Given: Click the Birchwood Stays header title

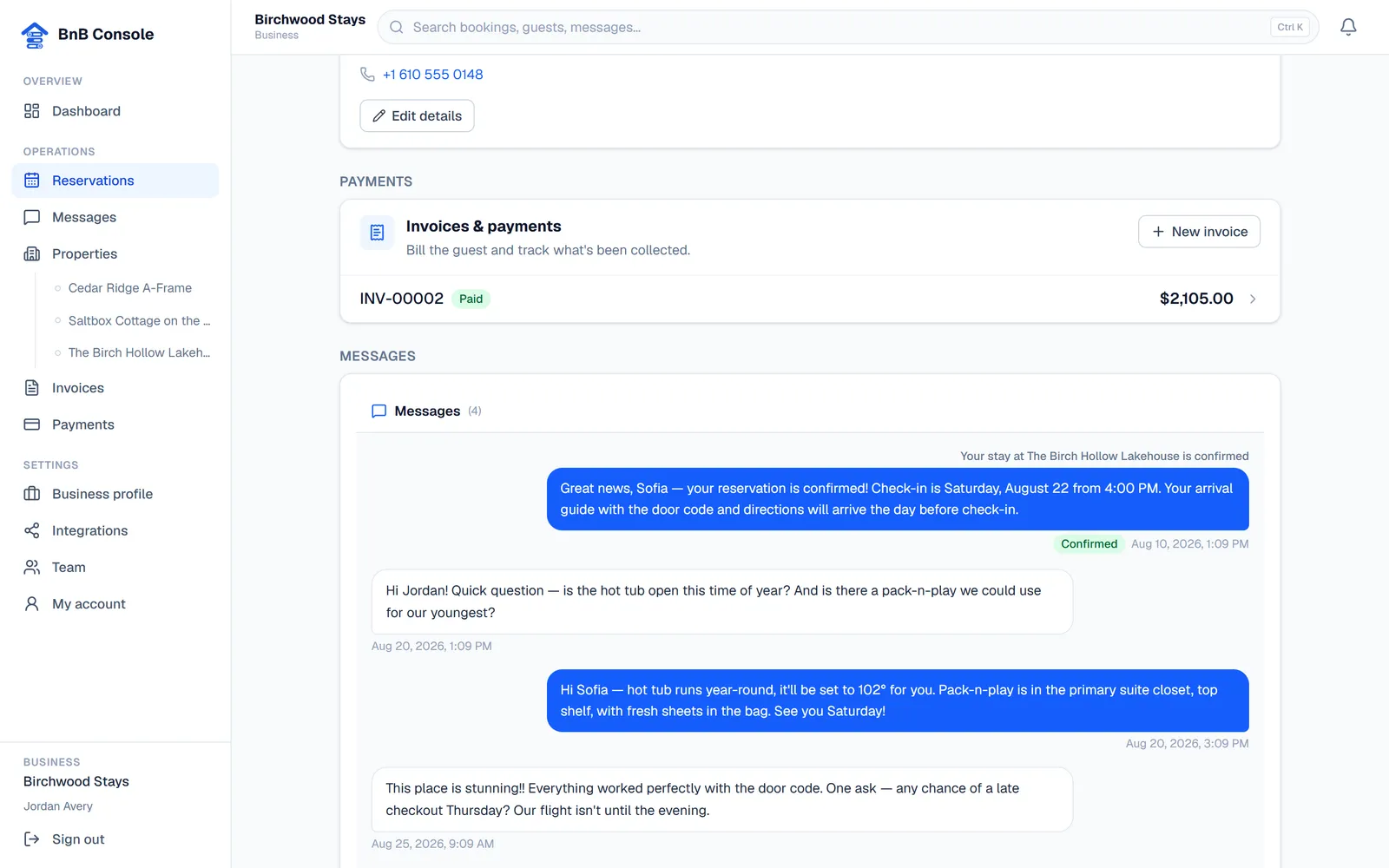Looking at the screenshot, I should [310, 19].
